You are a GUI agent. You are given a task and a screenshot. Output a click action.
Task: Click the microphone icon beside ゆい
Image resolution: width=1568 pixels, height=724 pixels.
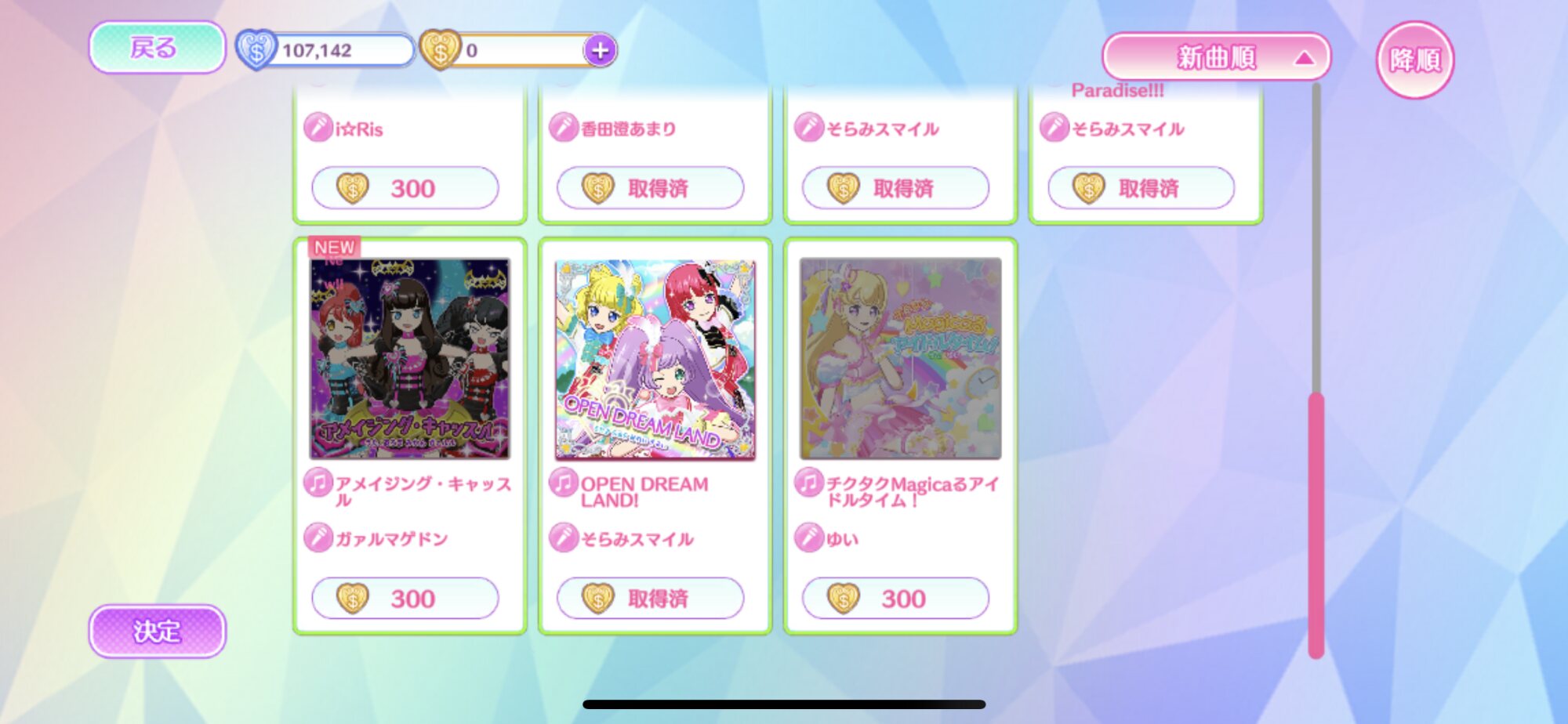[x=808, y=538]
